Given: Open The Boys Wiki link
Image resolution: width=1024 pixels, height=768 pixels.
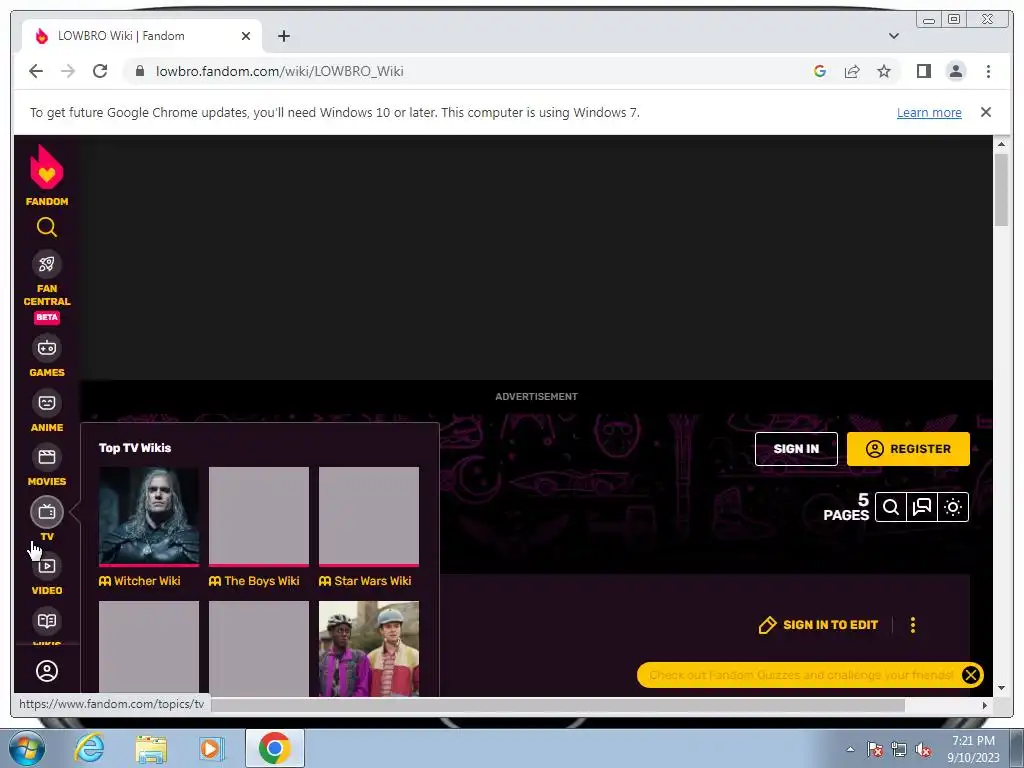Looking at the screenshot, I should (x=254, y=581).
